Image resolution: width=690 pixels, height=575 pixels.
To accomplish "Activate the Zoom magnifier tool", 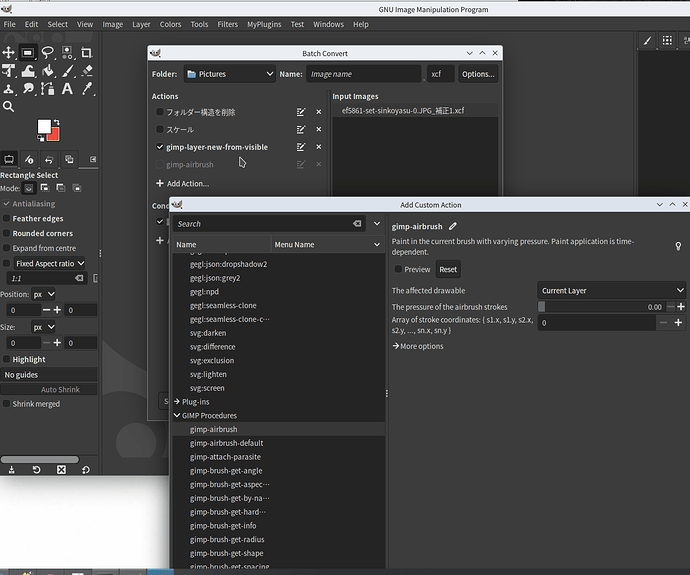I will (8, 106).
